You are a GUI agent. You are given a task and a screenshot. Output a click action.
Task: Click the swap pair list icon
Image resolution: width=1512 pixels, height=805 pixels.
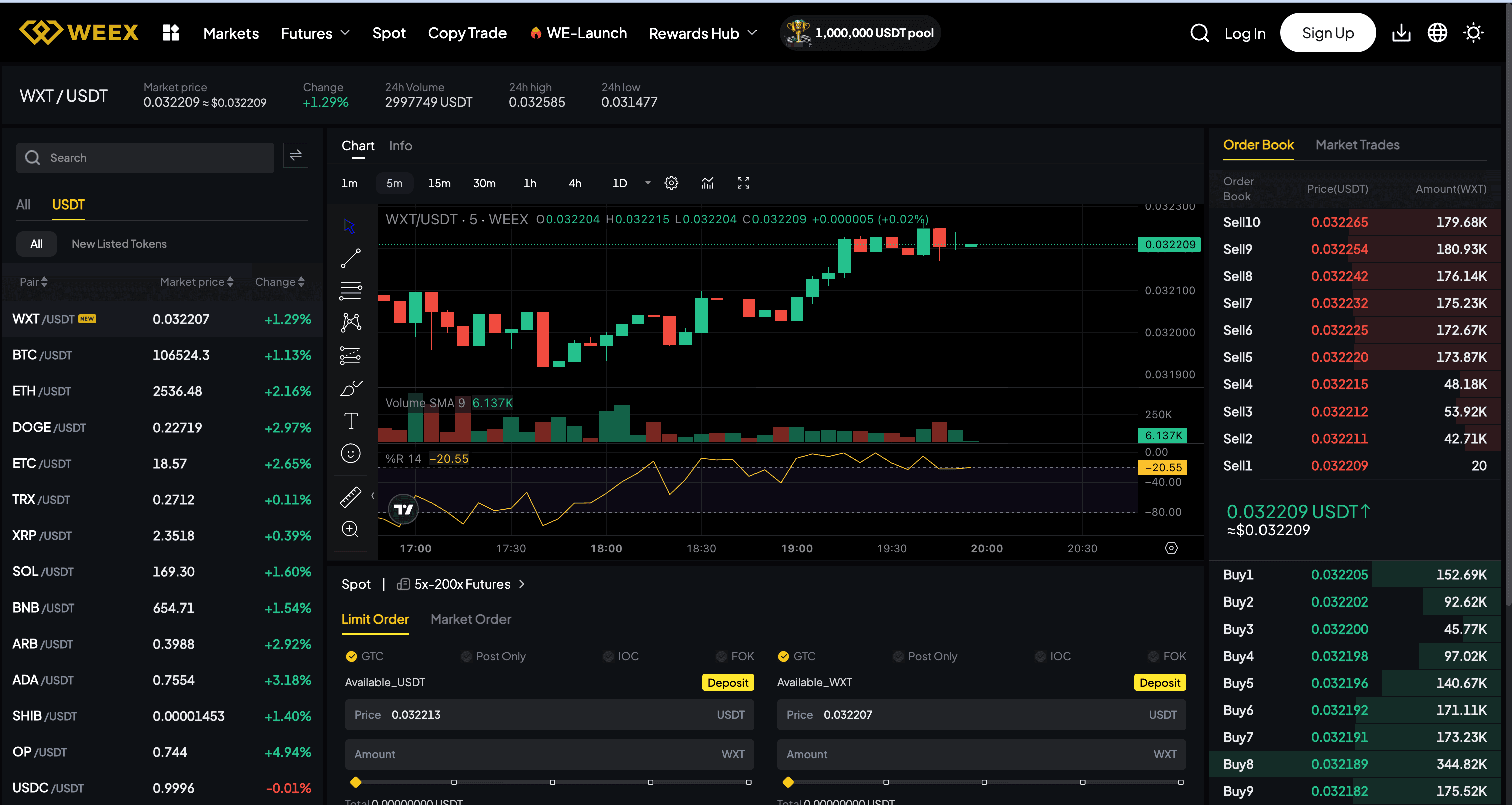(x=295, y=155)
